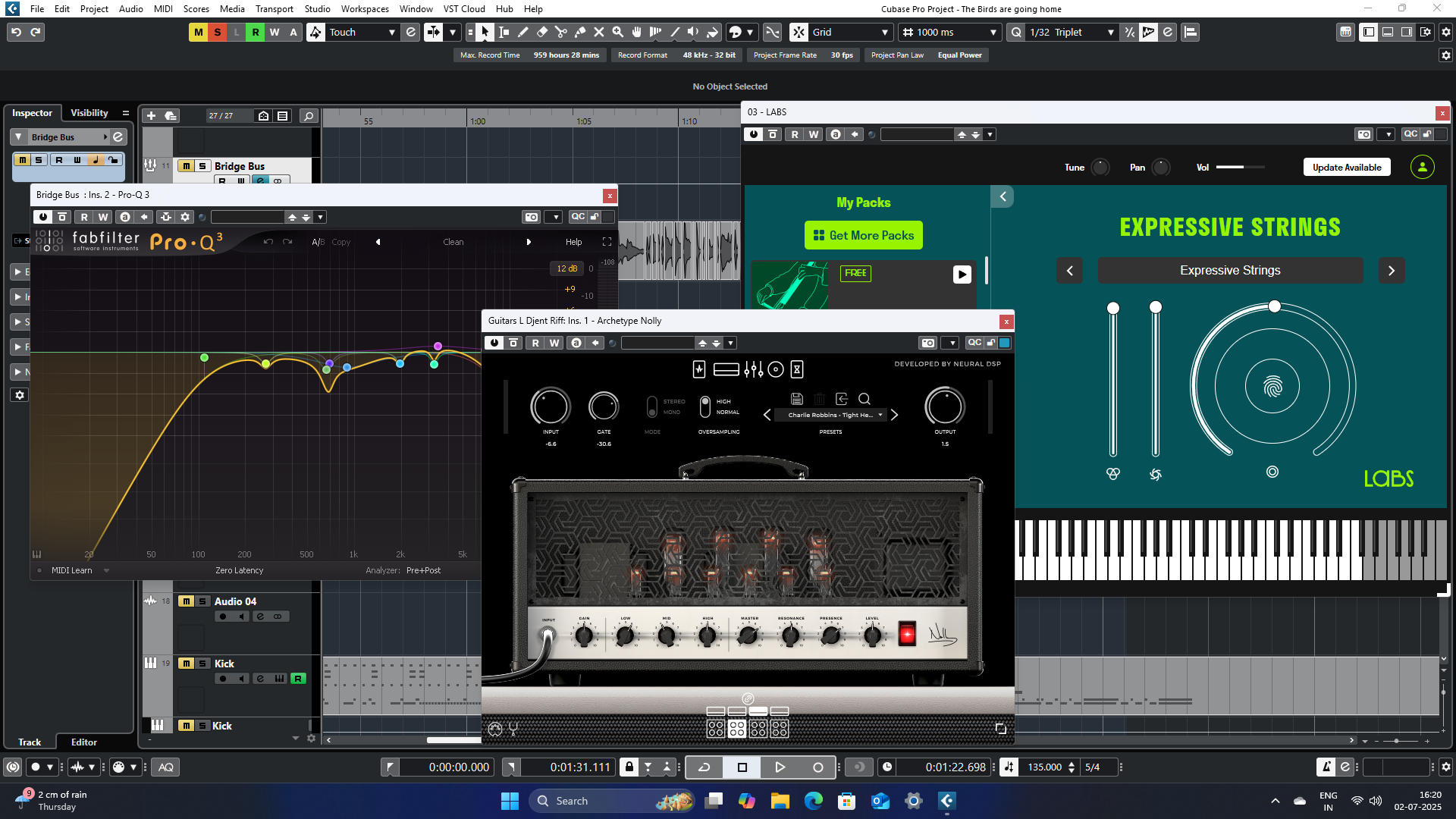The height and width of the screenshot is (819, 1456).
Task: Click Pro-Q 3 MIDI Learn button
Action: [71, 570]
